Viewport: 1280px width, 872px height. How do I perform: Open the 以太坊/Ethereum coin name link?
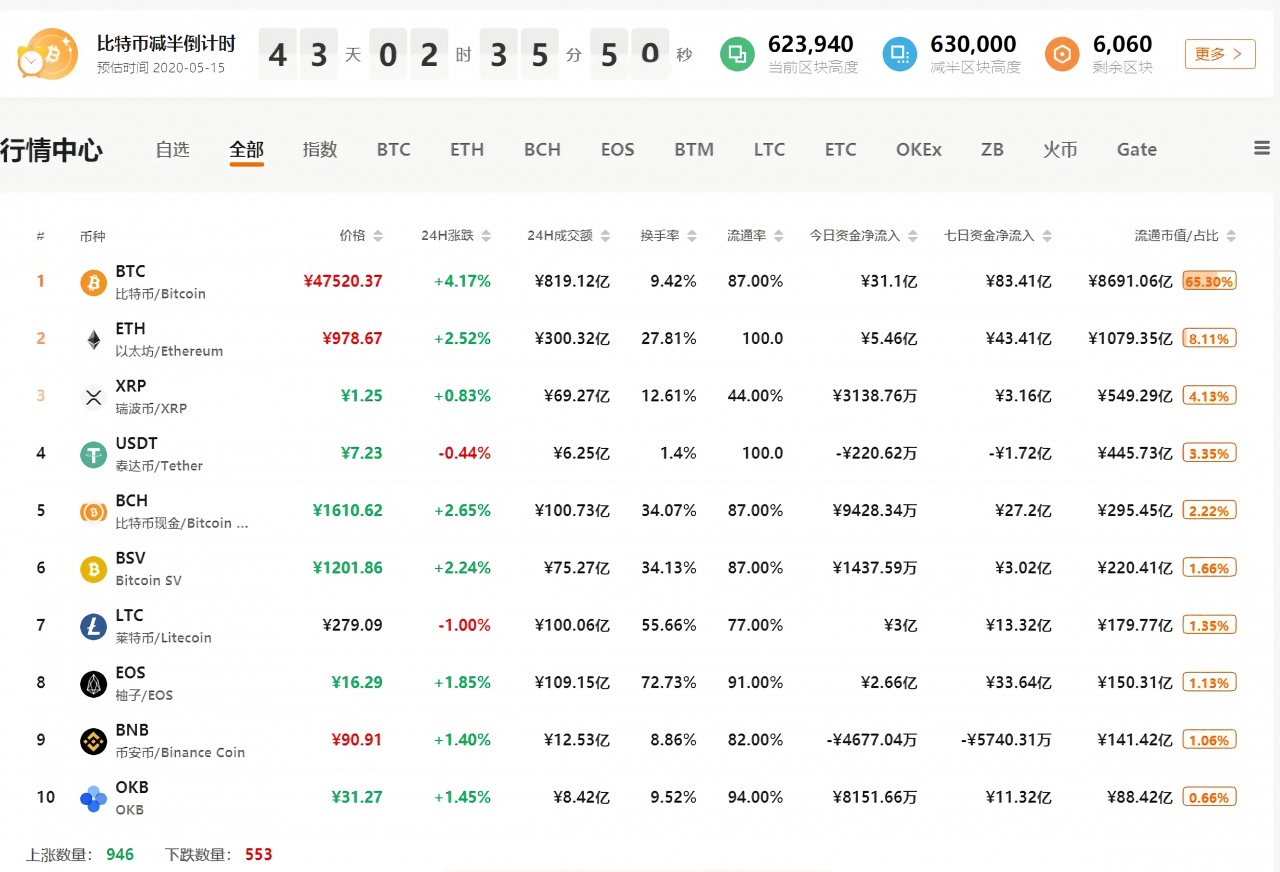coord(170,351)
